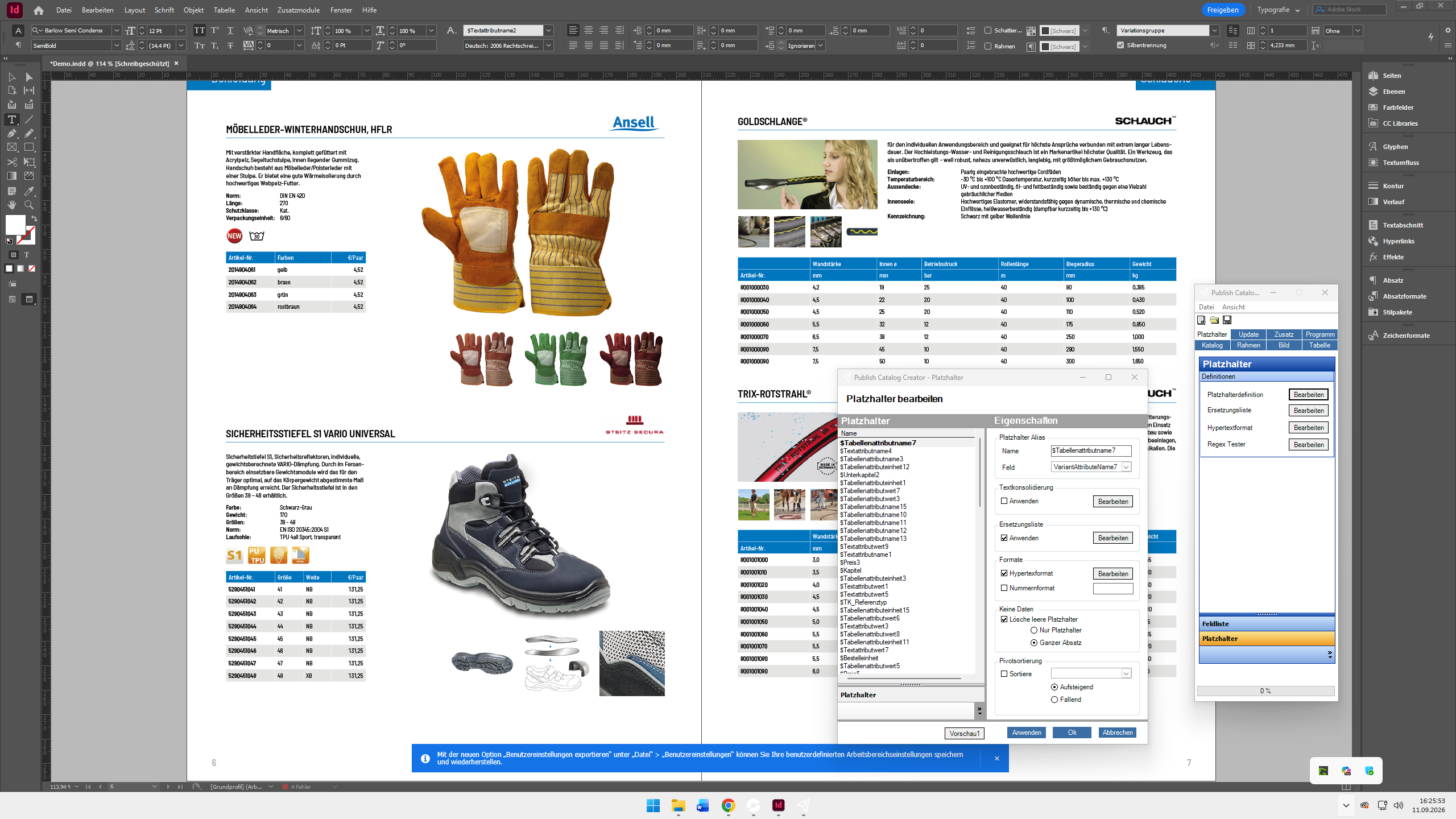The height and width of the screenshot is (819, 1456).
Task: Open the Ebenen panel
Action: pyautogui.click(x=1393, y=92)
